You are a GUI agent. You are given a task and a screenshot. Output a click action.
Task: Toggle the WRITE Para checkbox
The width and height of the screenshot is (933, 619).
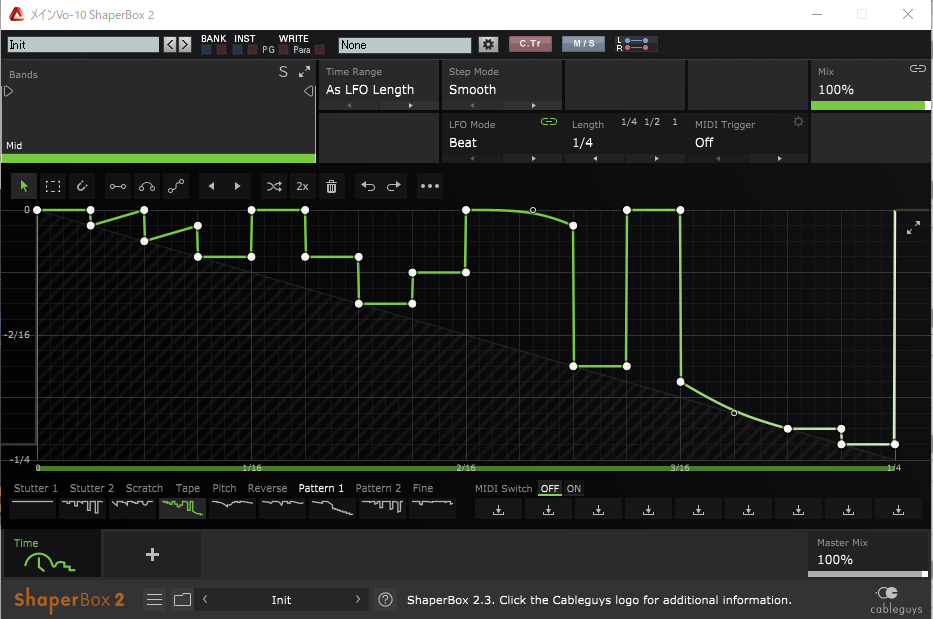coord(320,50)
